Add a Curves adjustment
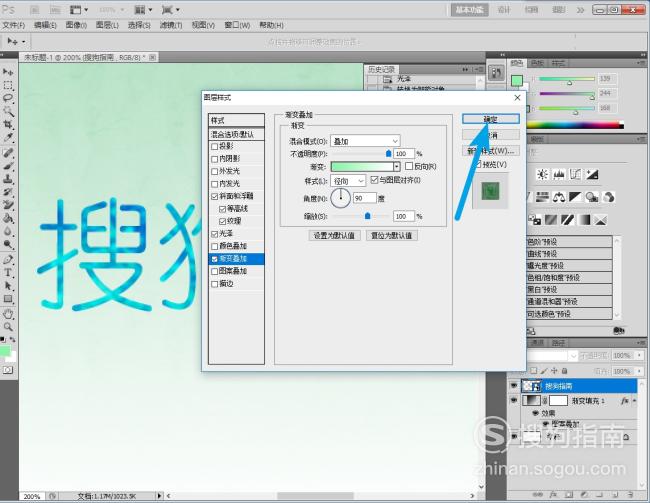Viewport: 650px width, 503px height. pyautogui.click(x=575, y=174)
